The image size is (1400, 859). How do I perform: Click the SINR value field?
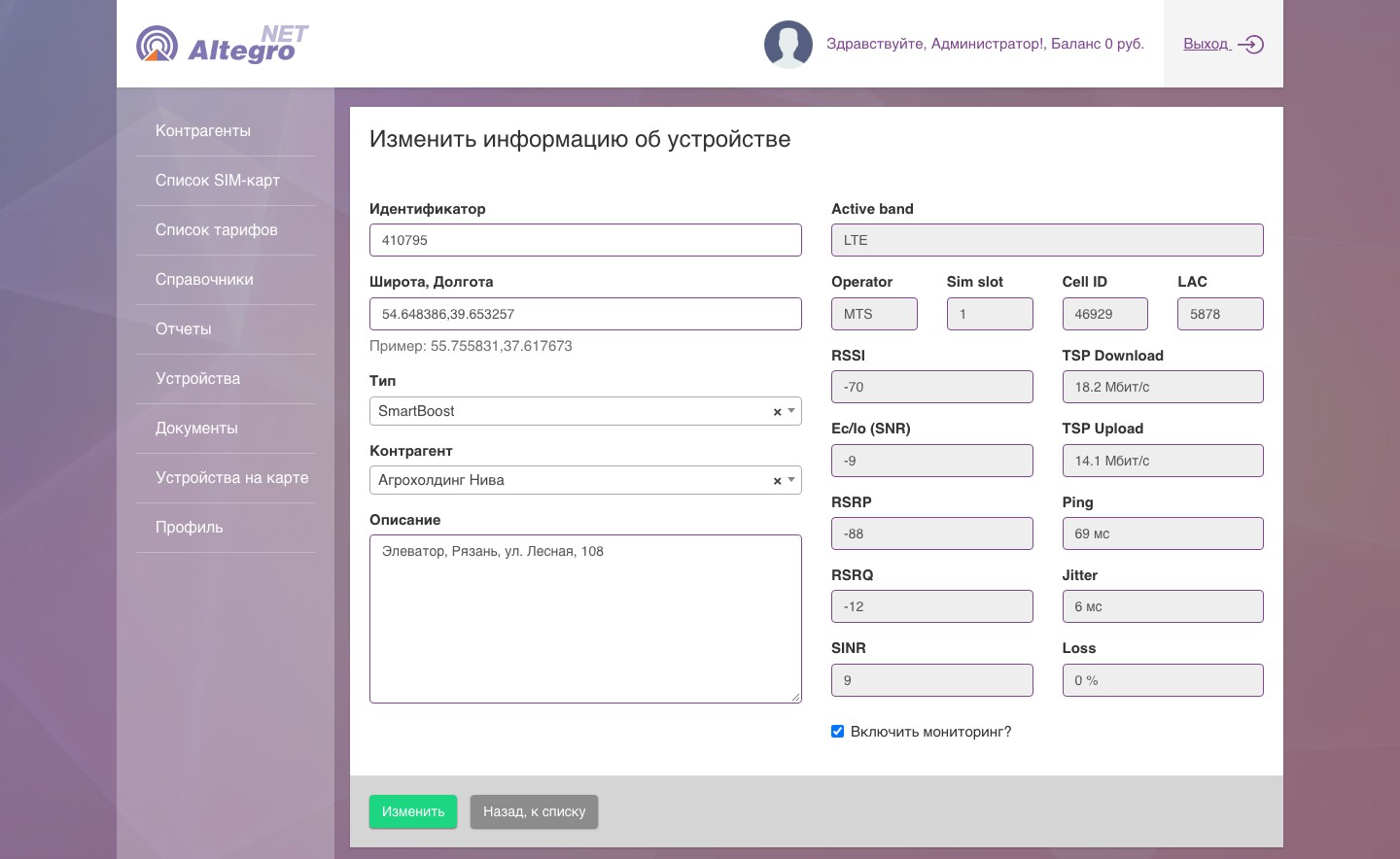pyautogui.click(x=932, y=680)
